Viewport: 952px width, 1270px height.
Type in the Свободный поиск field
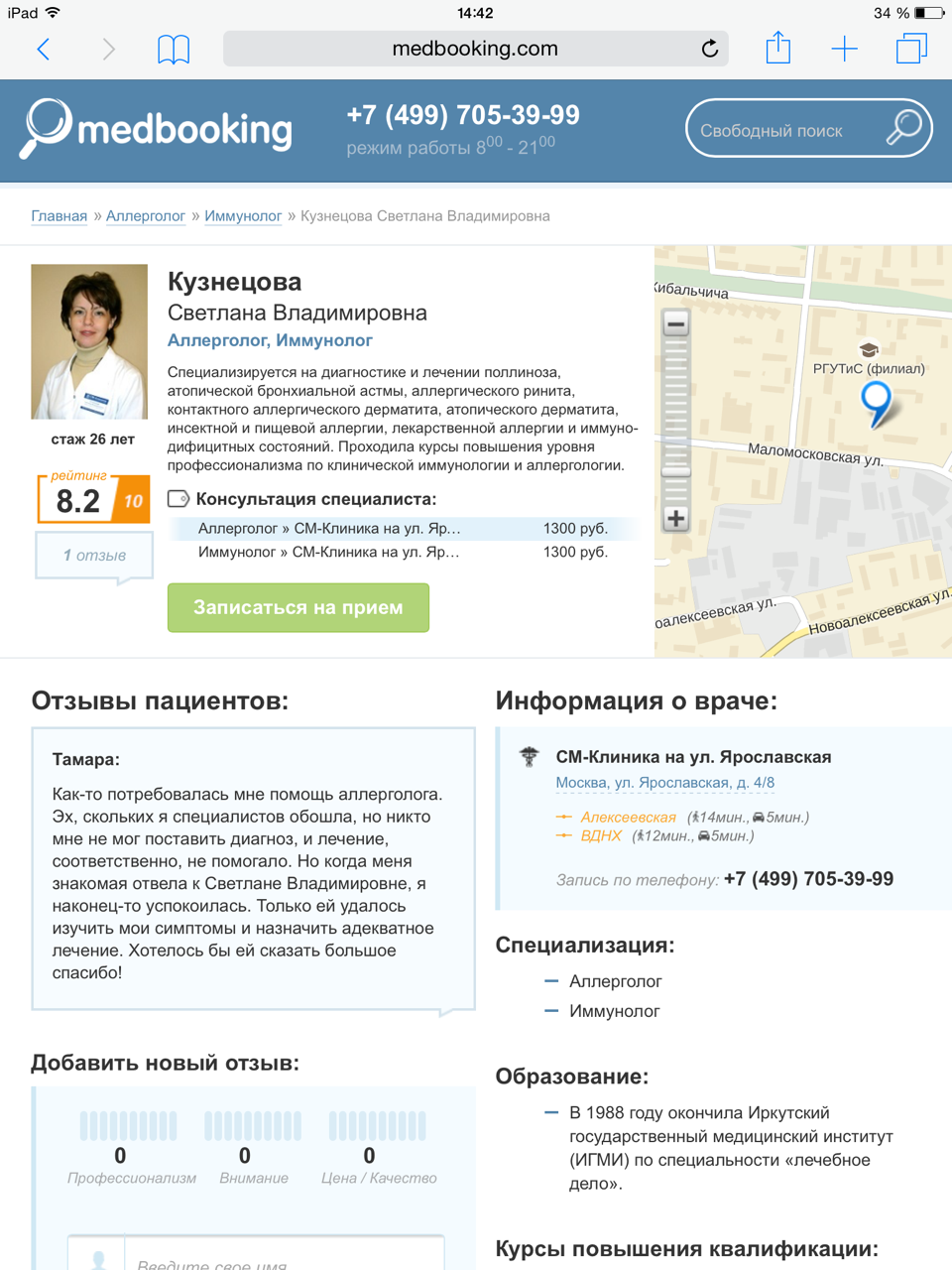coord(783,130)
